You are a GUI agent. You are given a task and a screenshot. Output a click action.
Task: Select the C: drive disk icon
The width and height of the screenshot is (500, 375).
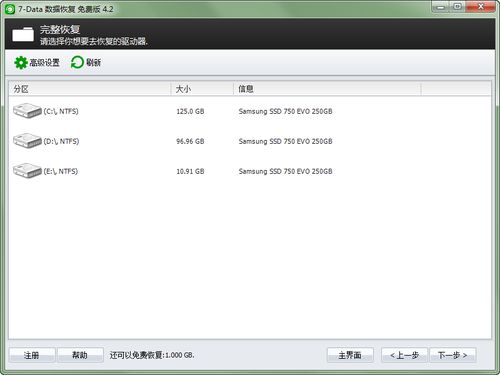(x=27, y=111)
